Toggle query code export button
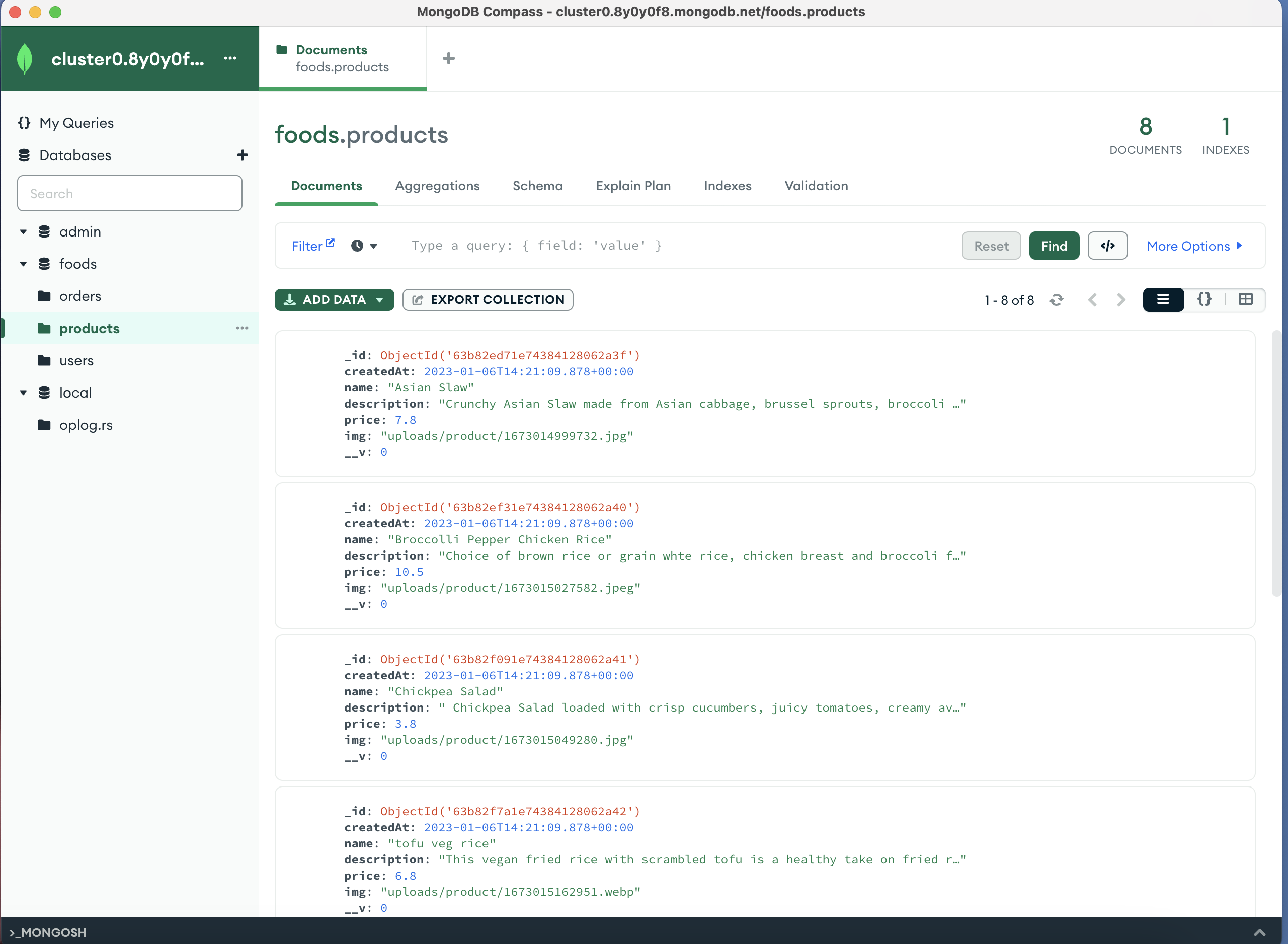This screenshot has height=944, width=1288. [x=1107, y=246]
